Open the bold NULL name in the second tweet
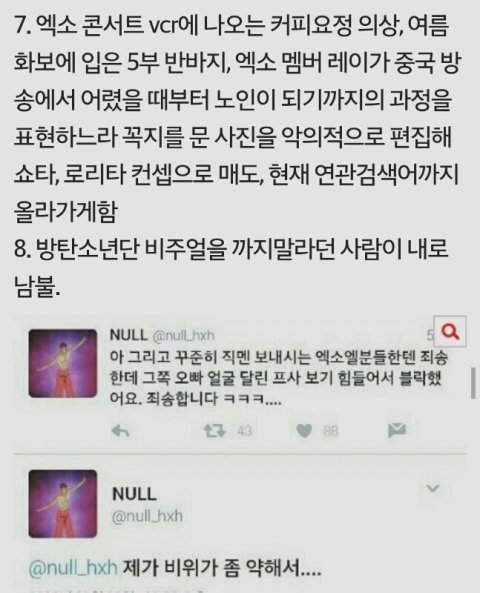 pos(134,494)
